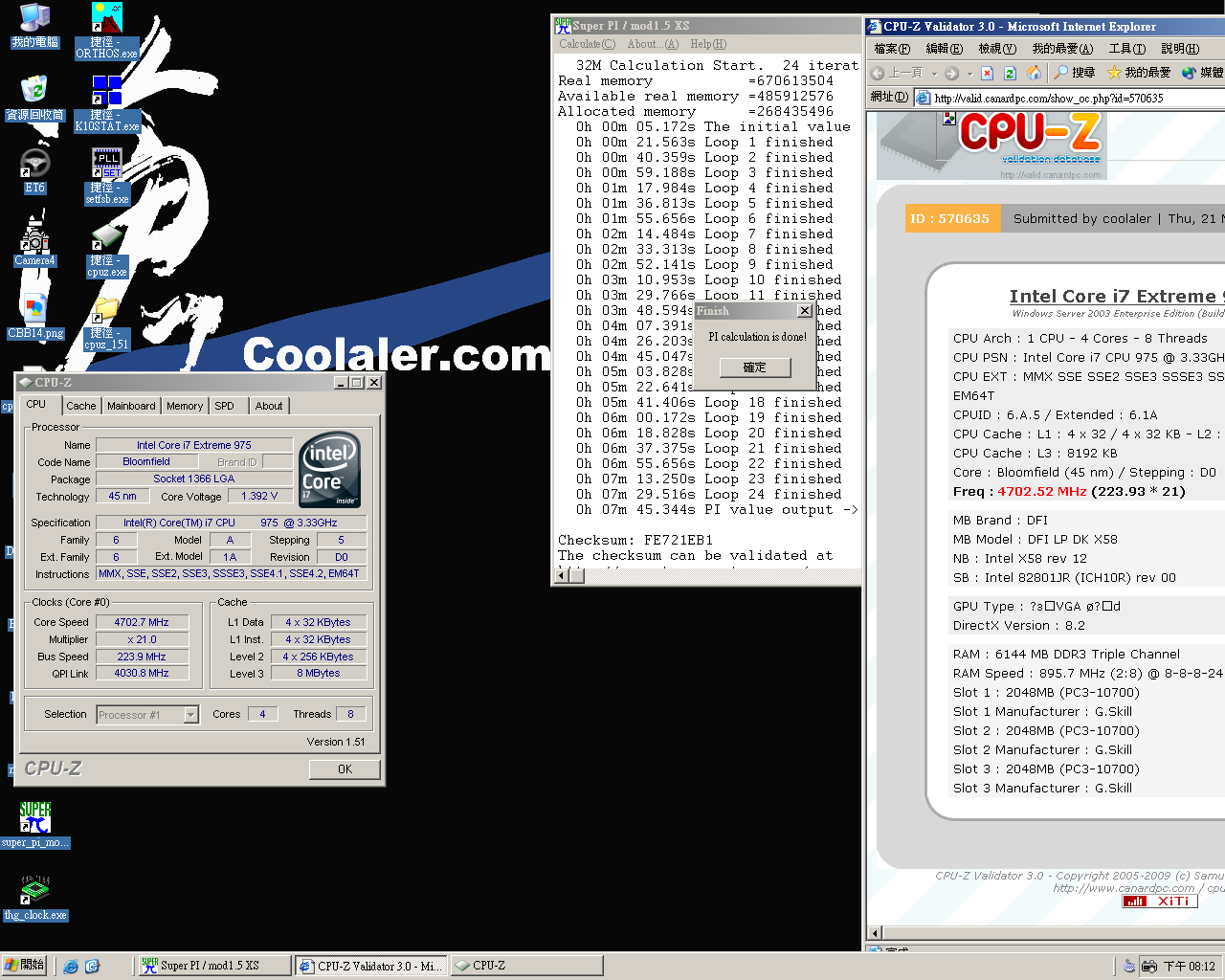Screen dimensions: 1225x980
Task: Click the Intel Core i7 Extreme heading link
Action: (x=1116, y=297)
